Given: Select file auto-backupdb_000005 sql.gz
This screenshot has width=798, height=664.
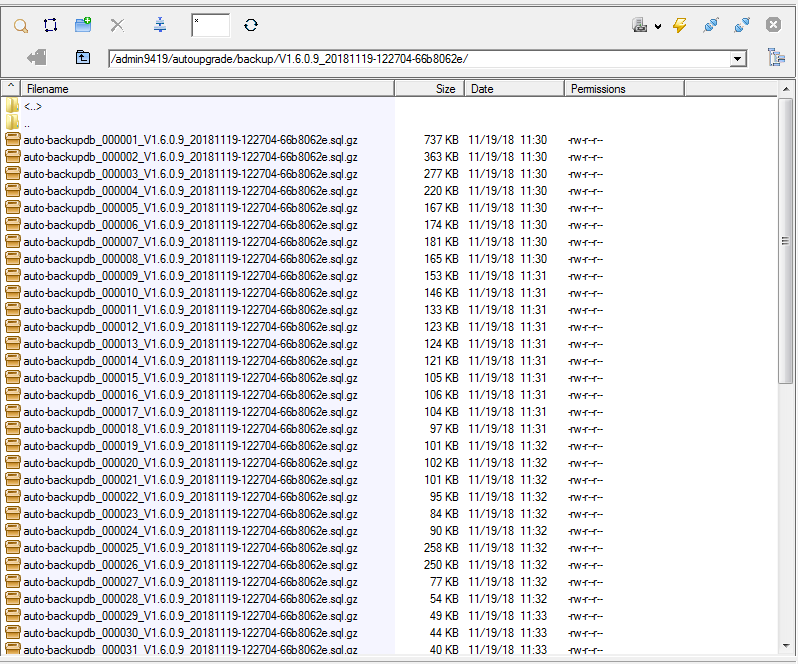Looking at the screenshot, I should coord(190,208).
